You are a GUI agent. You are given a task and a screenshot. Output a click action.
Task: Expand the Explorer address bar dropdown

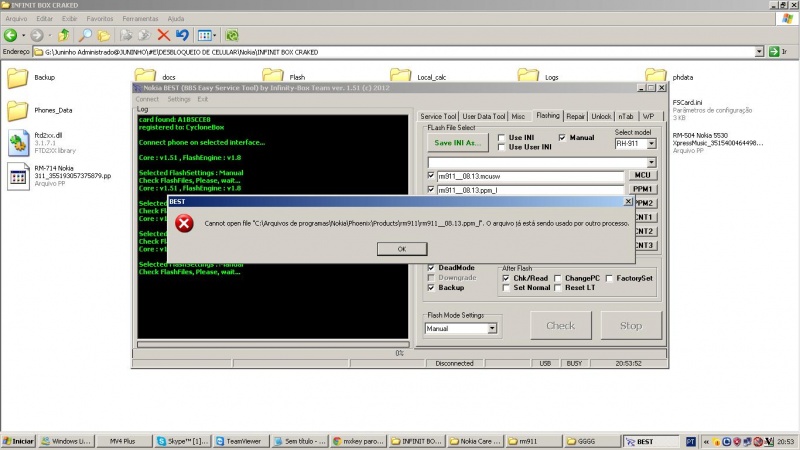tap(759, 52)
